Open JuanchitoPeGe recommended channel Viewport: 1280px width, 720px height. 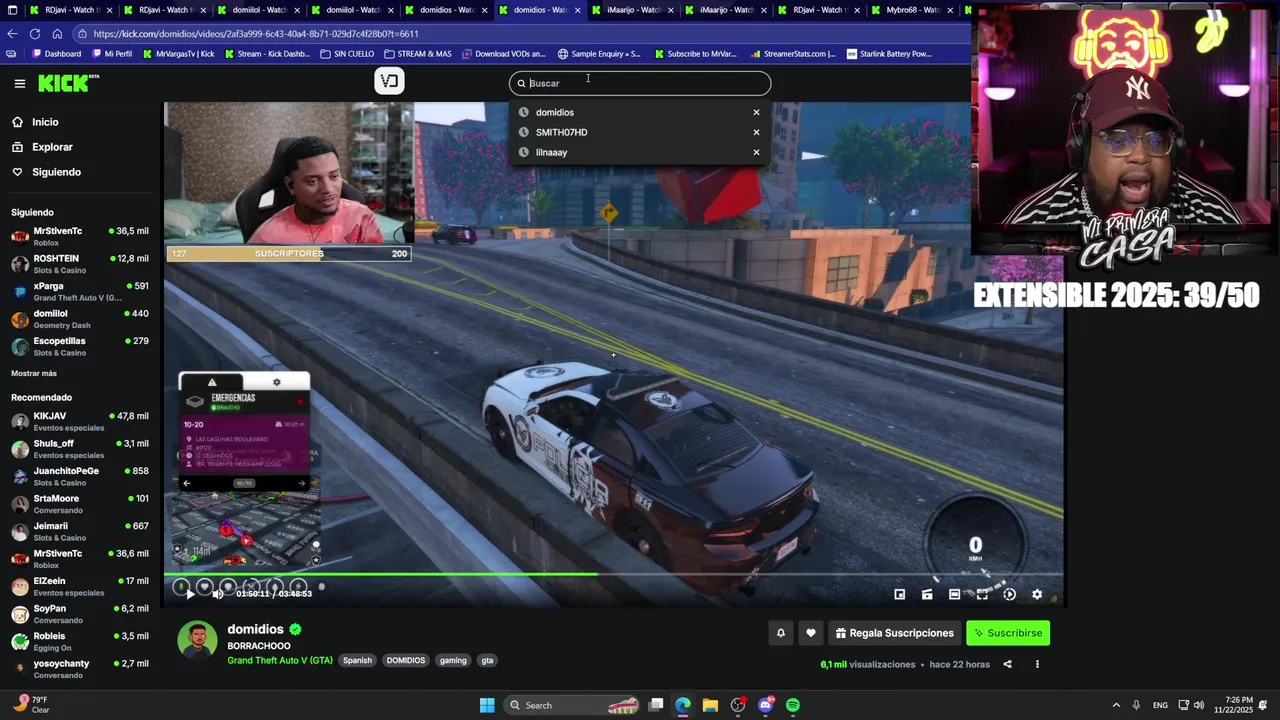tap(80, 476)
